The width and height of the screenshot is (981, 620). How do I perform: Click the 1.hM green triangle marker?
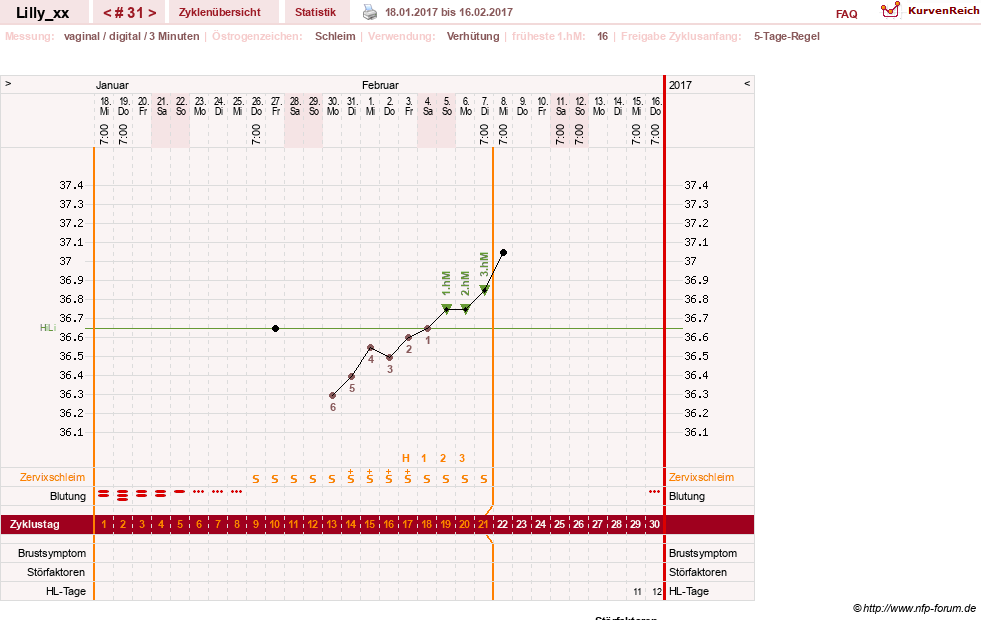coord(447,309)
